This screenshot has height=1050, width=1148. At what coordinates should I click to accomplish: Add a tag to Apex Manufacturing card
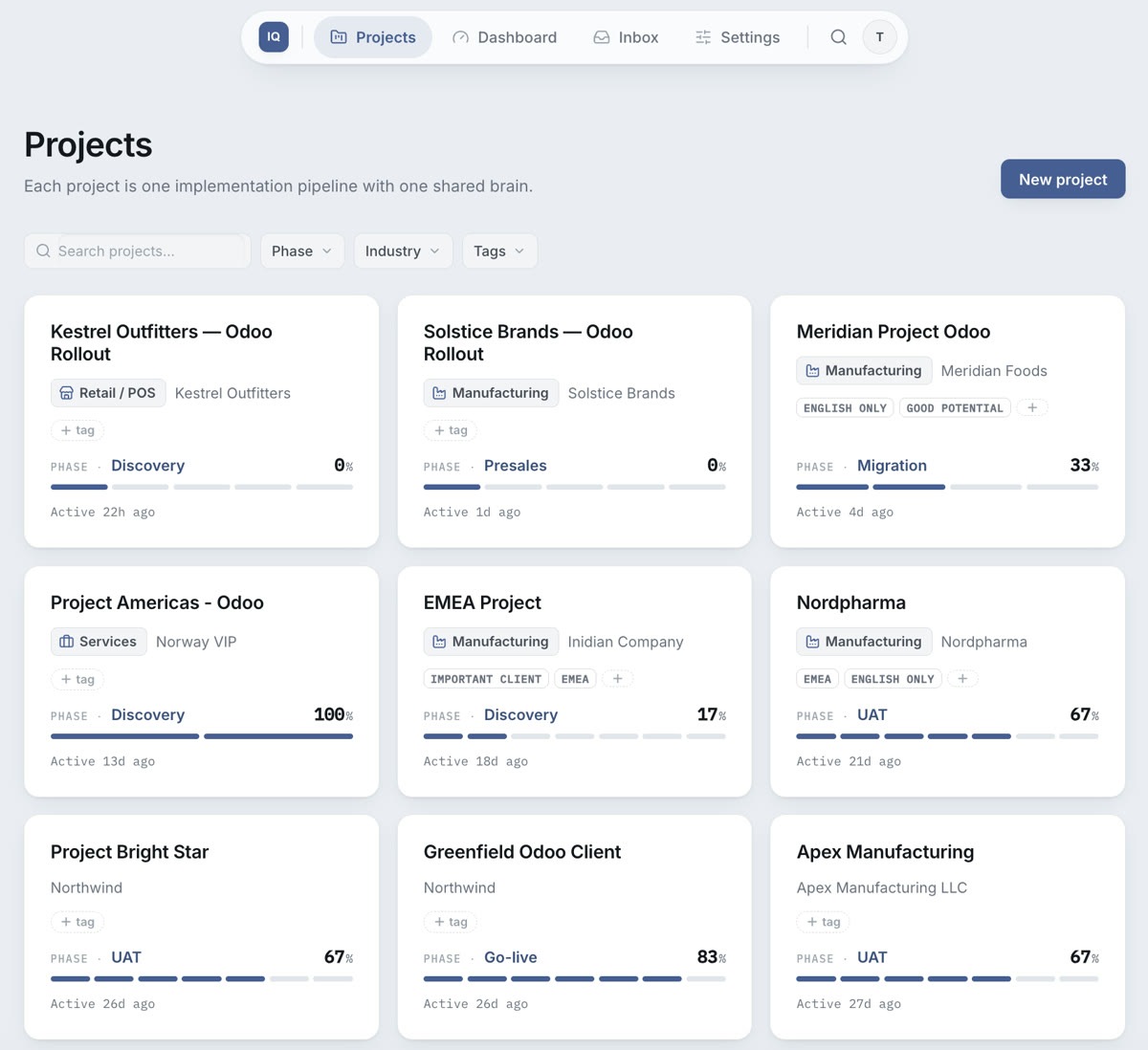(x=824, y=922)
